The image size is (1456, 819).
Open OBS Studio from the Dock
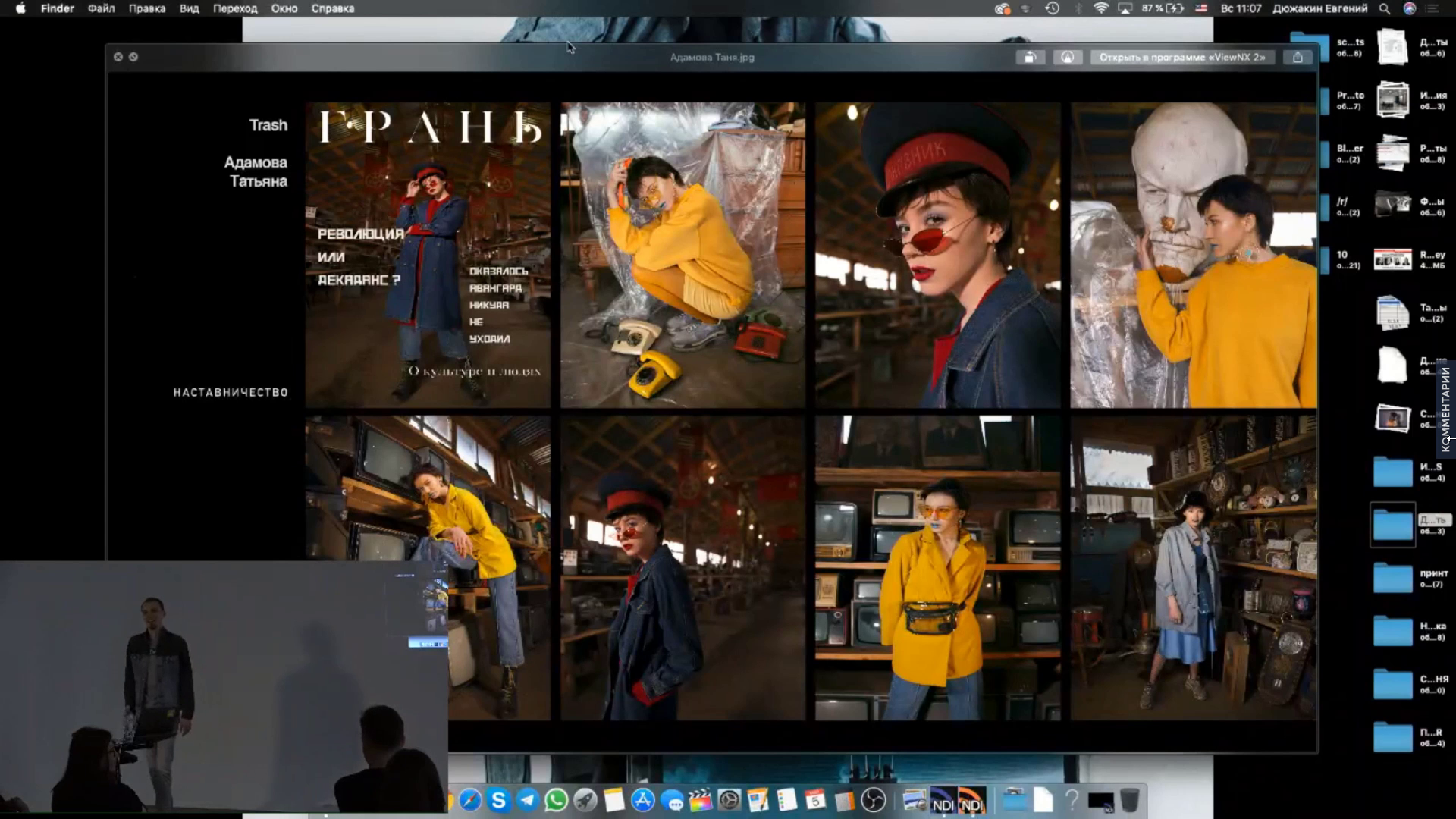pyautogui.click(x=873, y=800)
